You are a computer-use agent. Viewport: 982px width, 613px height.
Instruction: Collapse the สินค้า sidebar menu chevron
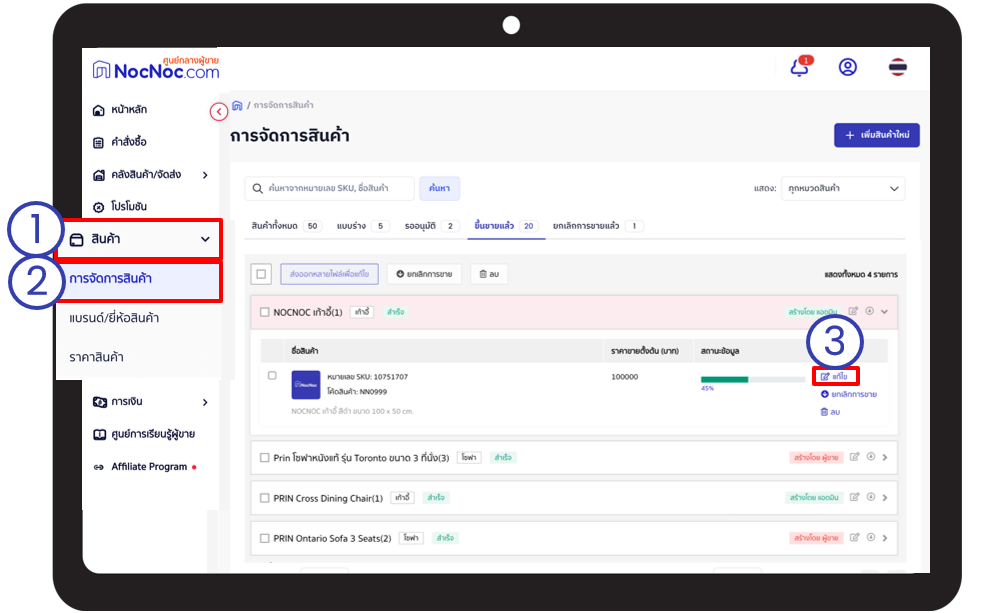tap(205, 239)
